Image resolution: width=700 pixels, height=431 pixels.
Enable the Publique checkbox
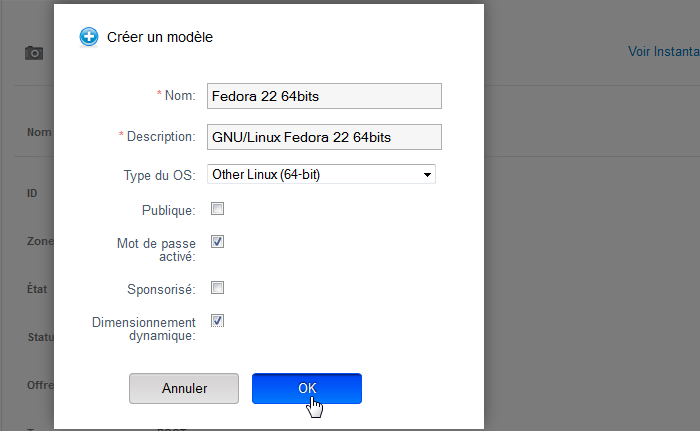pos(217,209)
